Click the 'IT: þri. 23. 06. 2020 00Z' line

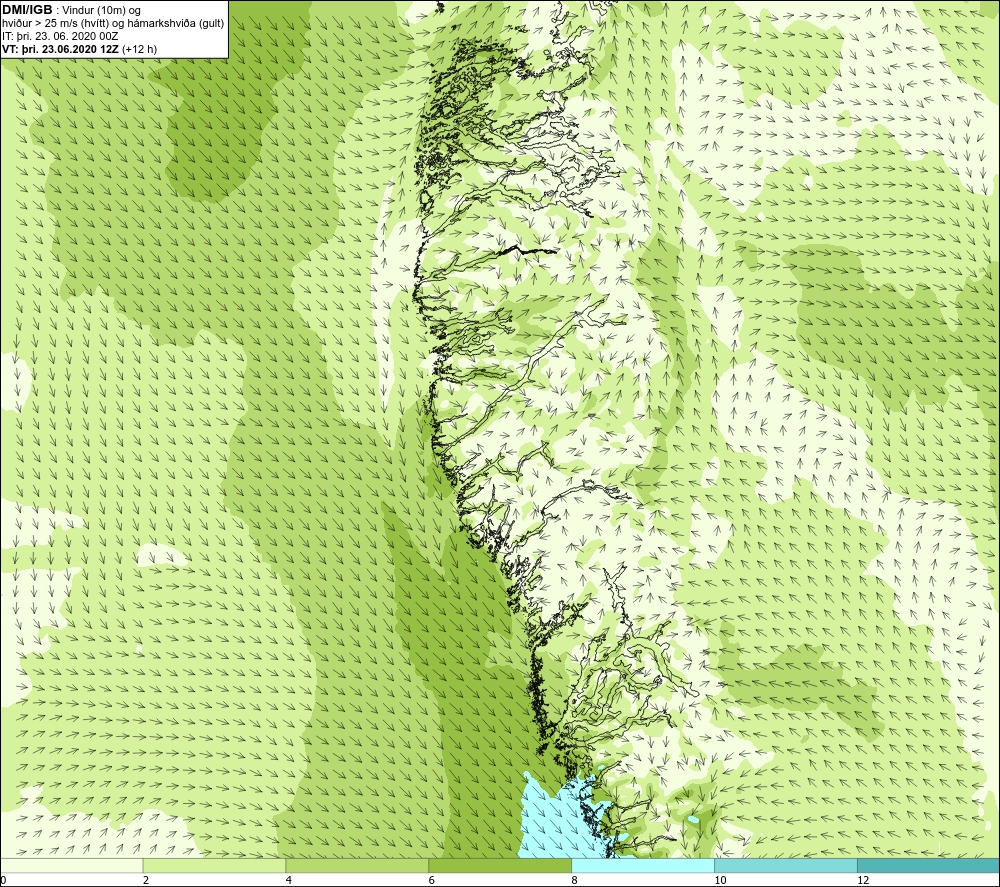[x=60, y=36]
